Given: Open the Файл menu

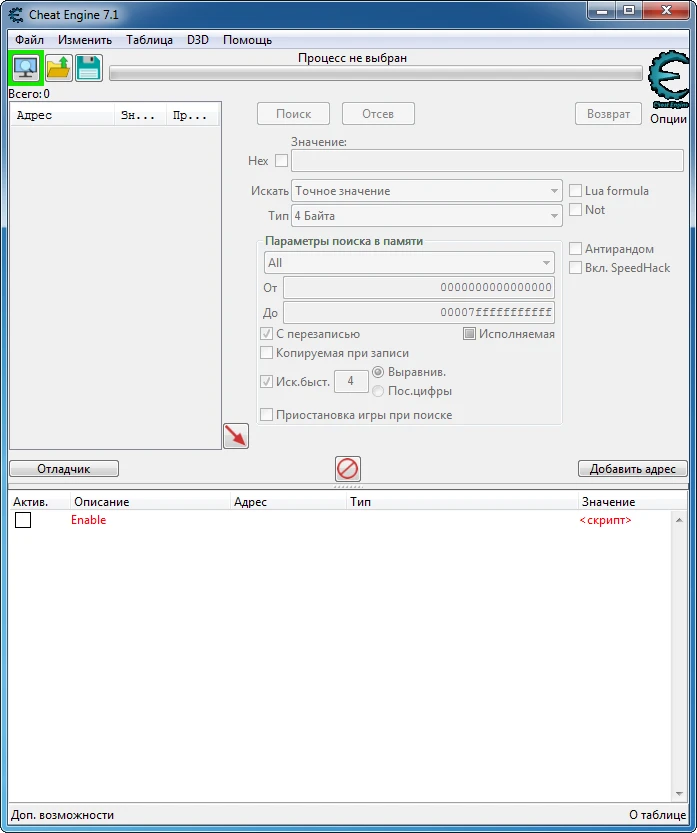Looking at the screenshot, I should (x=29, y=40).
